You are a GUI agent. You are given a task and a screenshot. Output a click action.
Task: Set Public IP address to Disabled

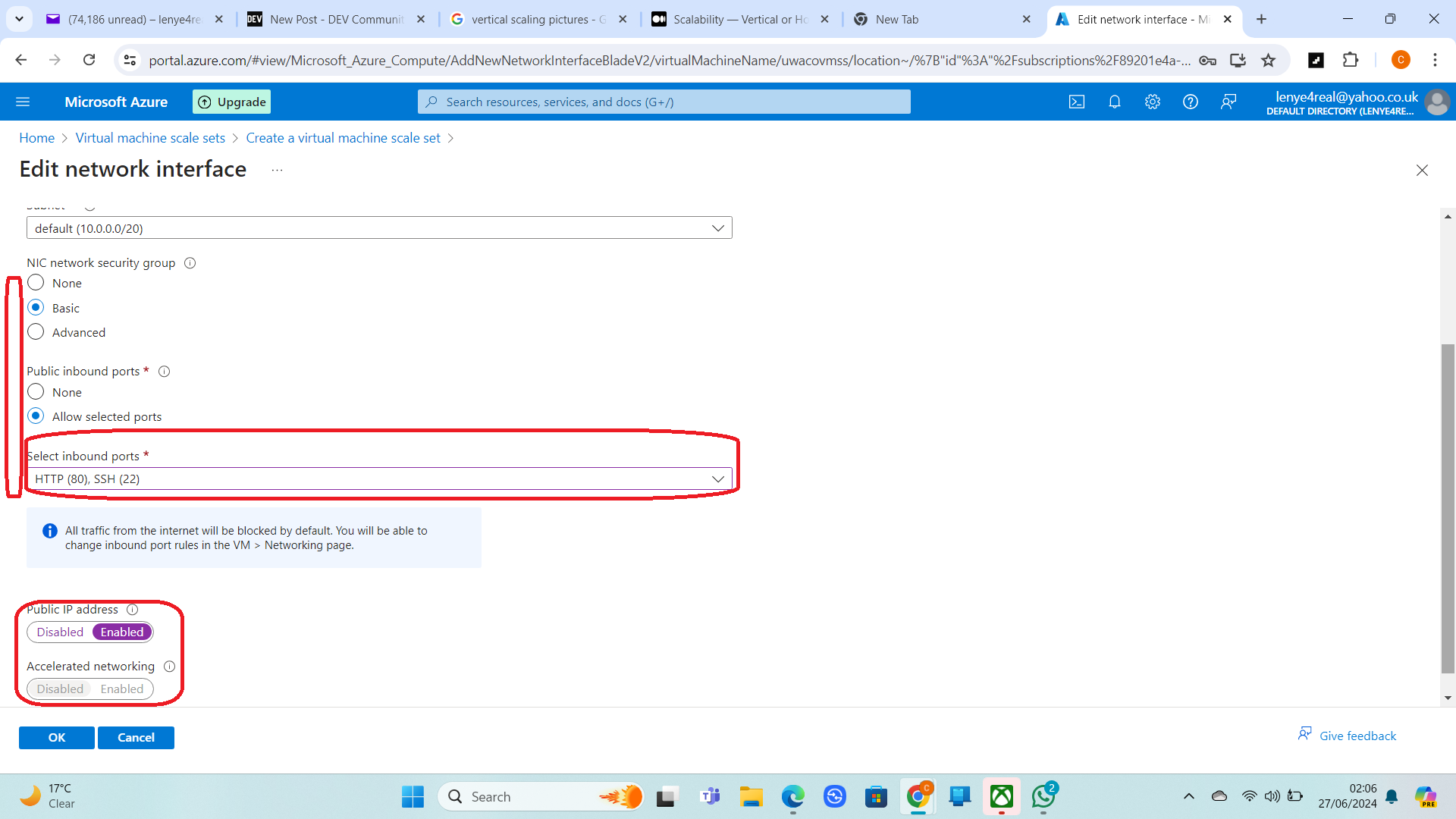60,632
